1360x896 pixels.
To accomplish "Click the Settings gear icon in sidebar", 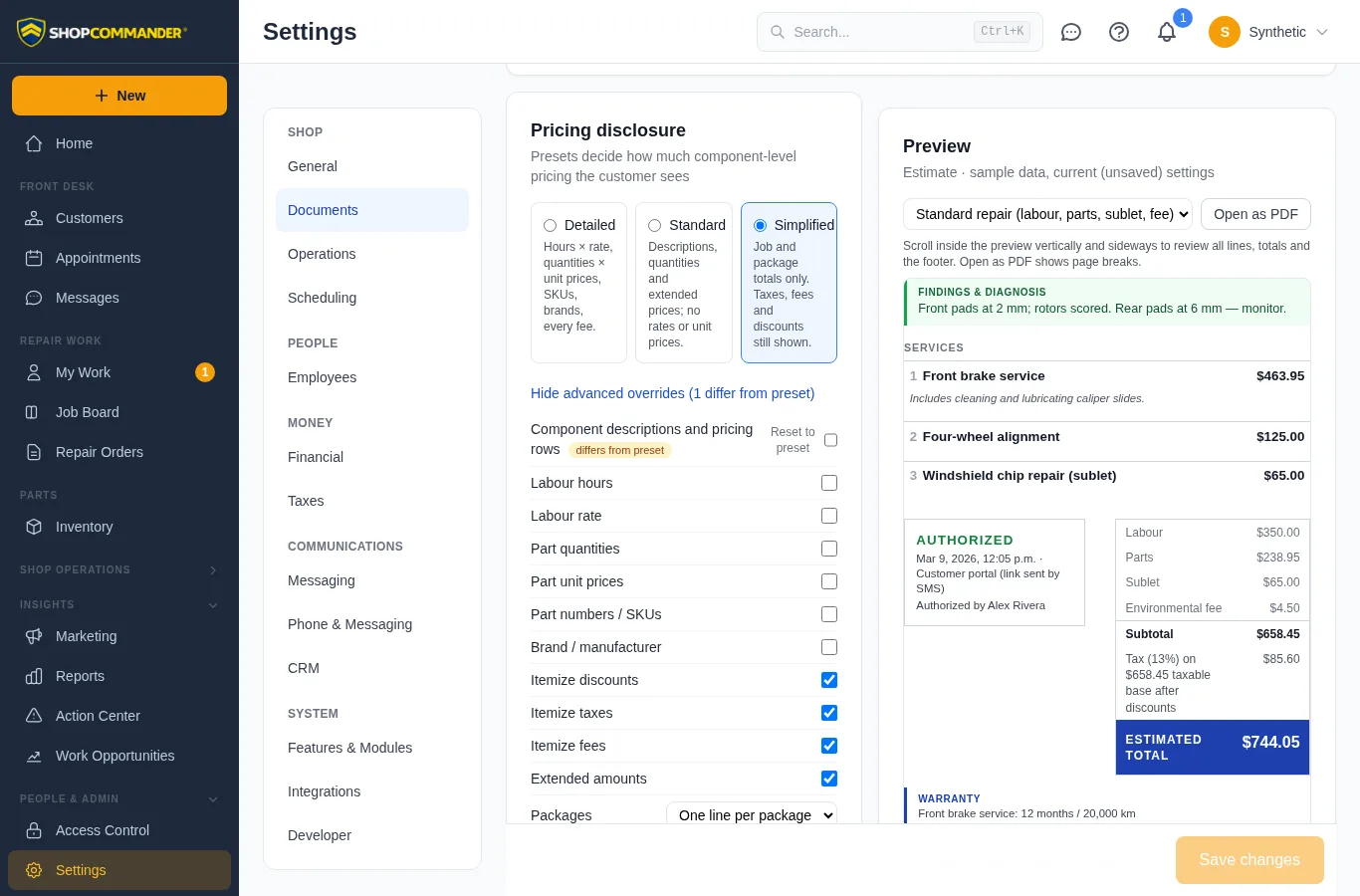I will (x=34, y=870).
